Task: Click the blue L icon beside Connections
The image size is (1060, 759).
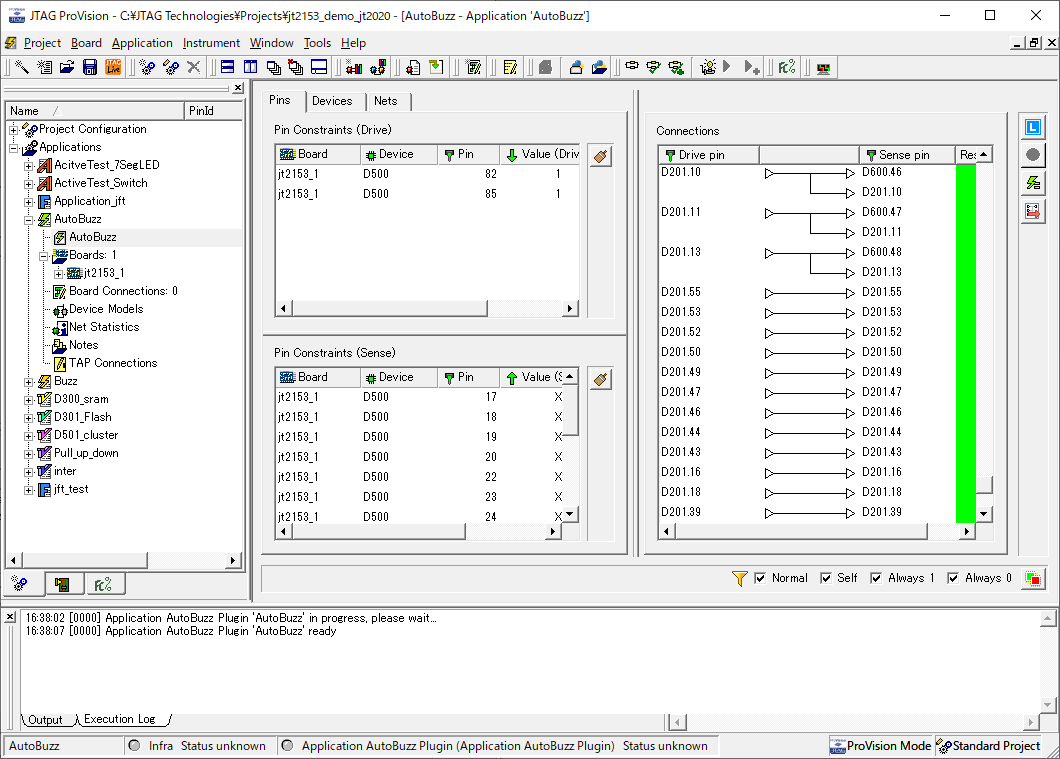Action: pyautogui.click(x=1032, y=127)
